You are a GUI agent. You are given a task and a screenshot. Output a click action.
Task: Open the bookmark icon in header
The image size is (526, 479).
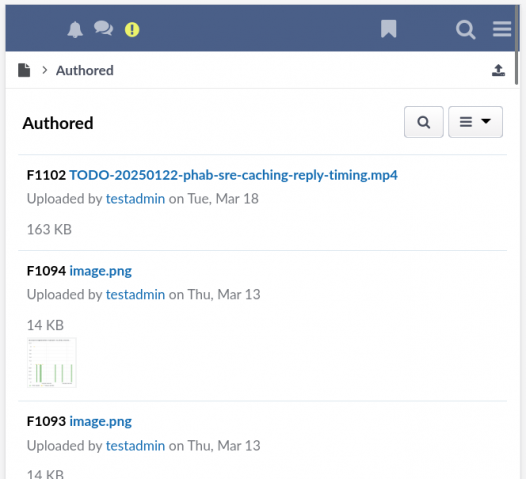[x=388, y=29]
